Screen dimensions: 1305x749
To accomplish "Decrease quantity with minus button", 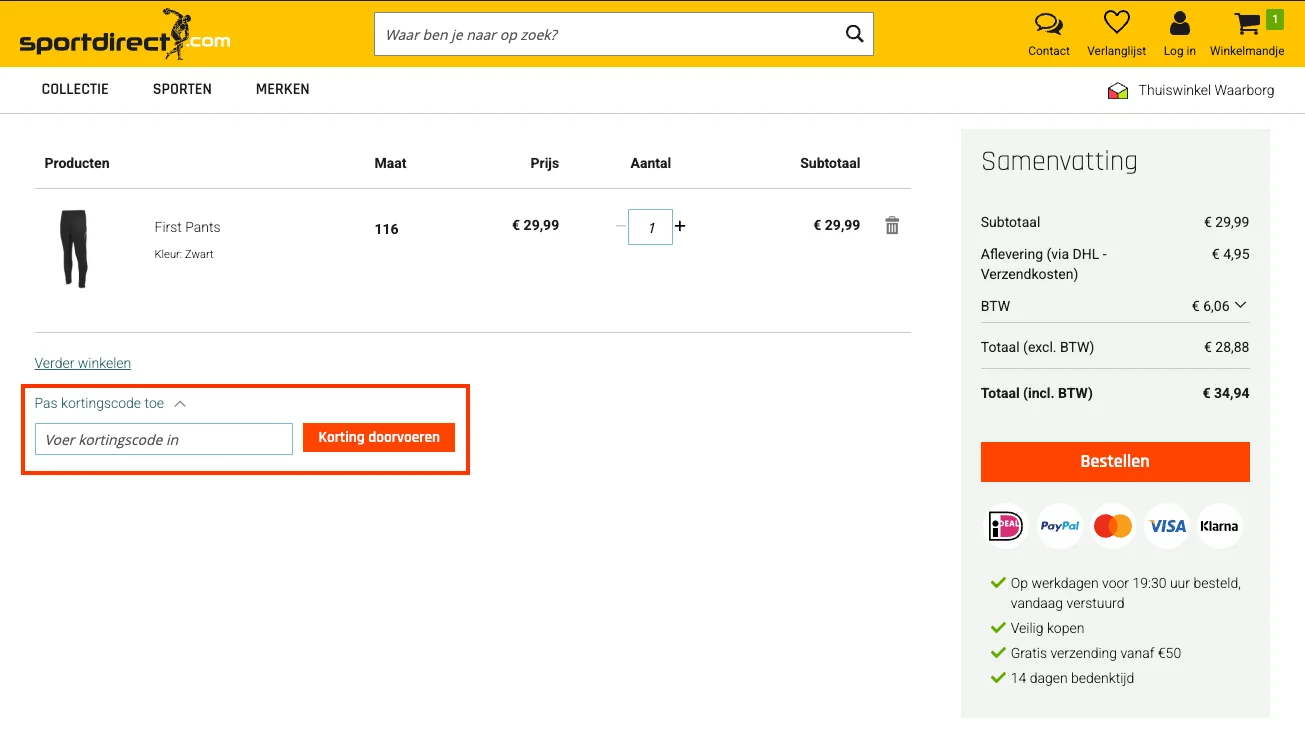I will coord(620,226).
